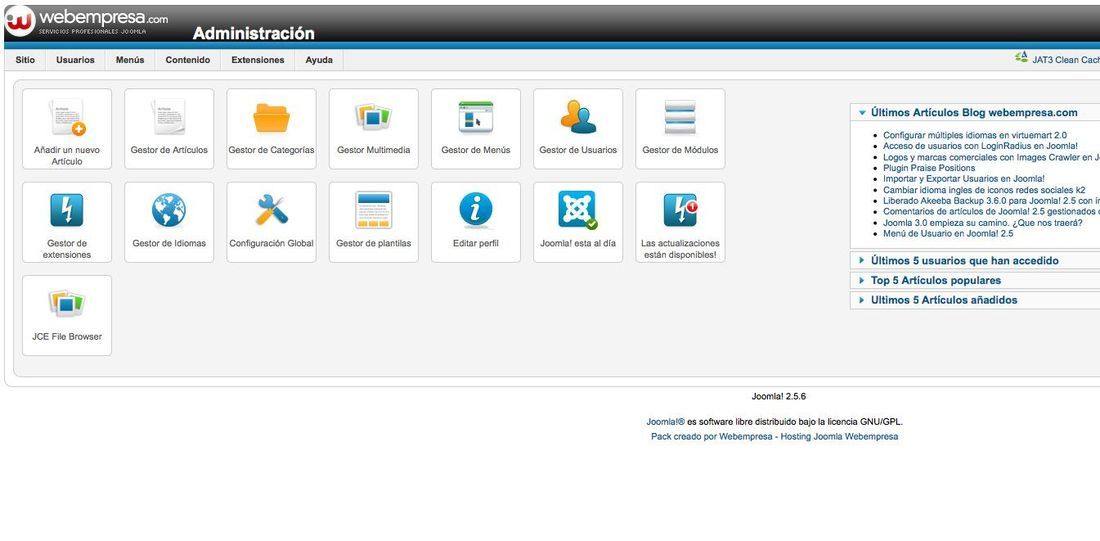This screenshot has width=1100, height=541.
Task: Open the Usuarios menu
Action: (75, 60)
